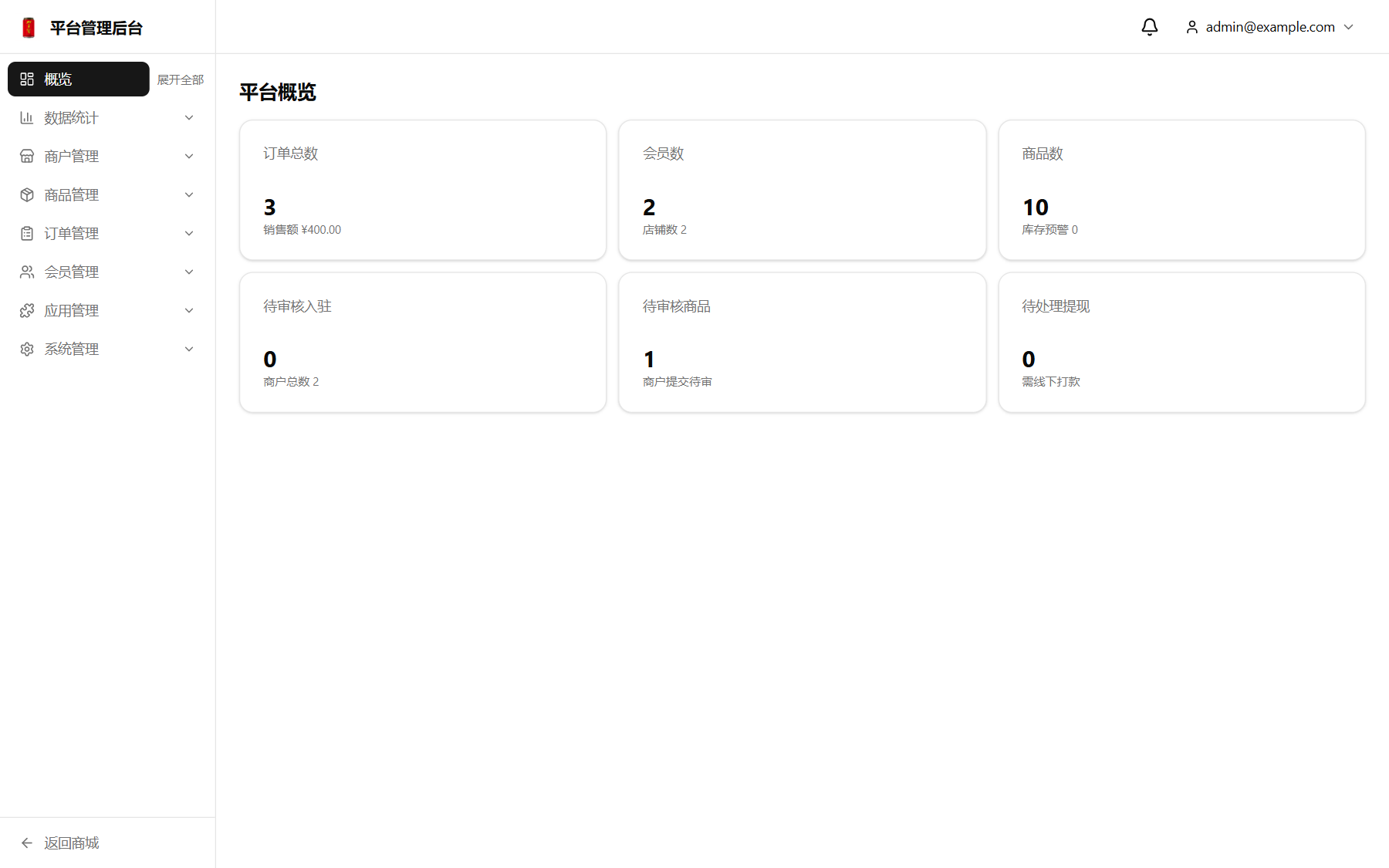Click the 商品管理 package icon
This screenshot has height=868, width=1389.
(x=27, y=194)
